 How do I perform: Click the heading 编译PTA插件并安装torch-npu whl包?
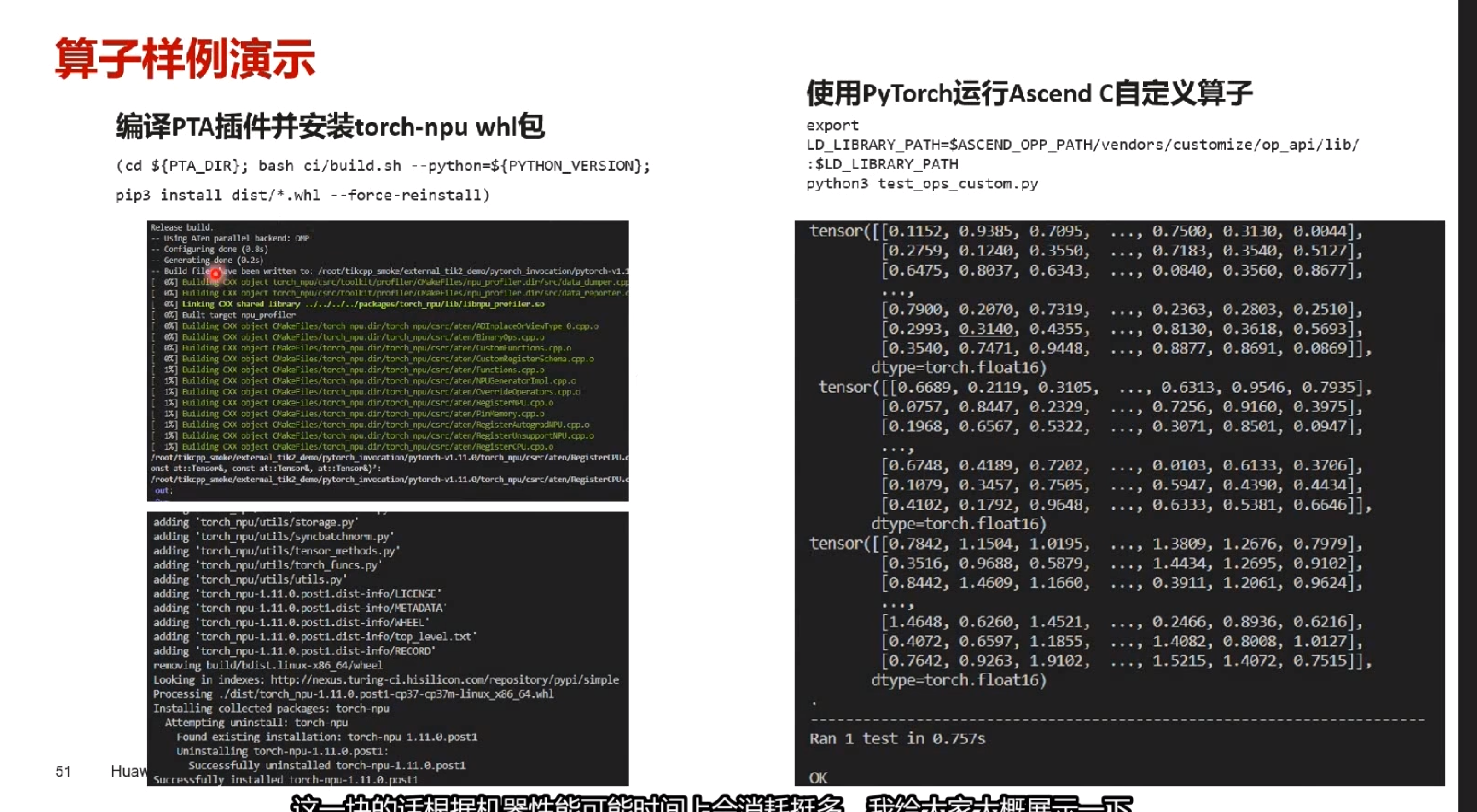pos(330,127)
